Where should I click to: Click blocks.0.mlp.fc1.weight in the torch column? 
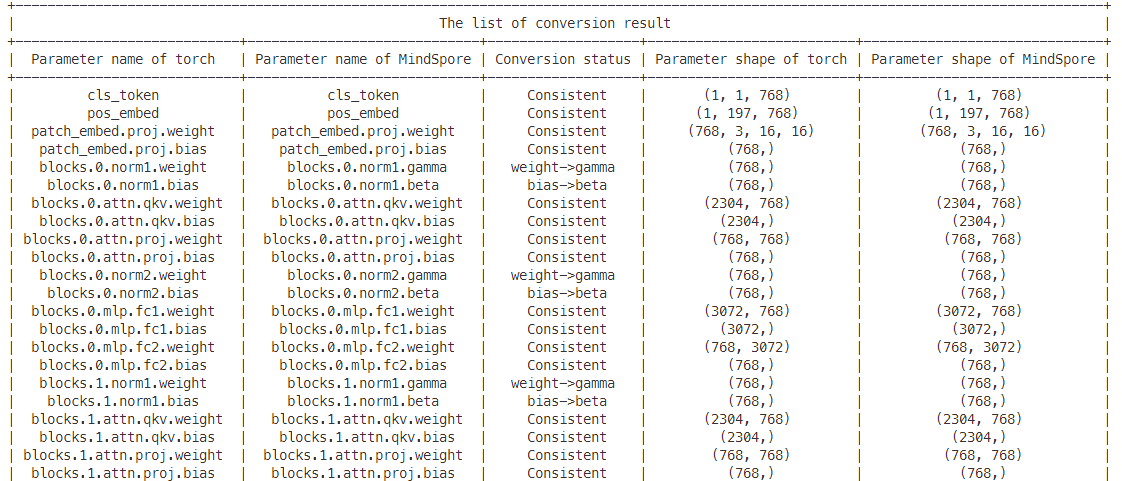[x=123, y=311]
